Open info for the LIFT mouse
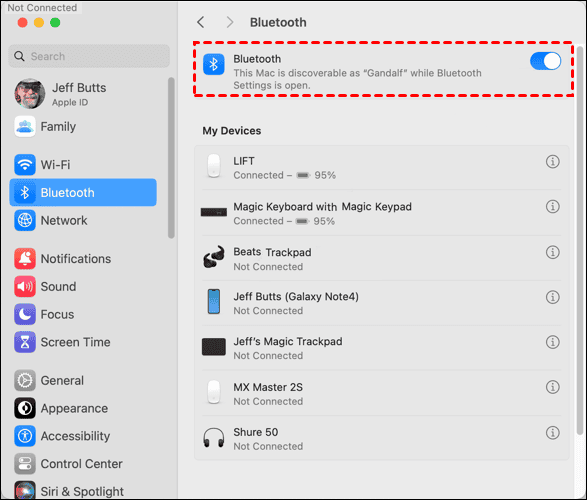 [552, 162]
